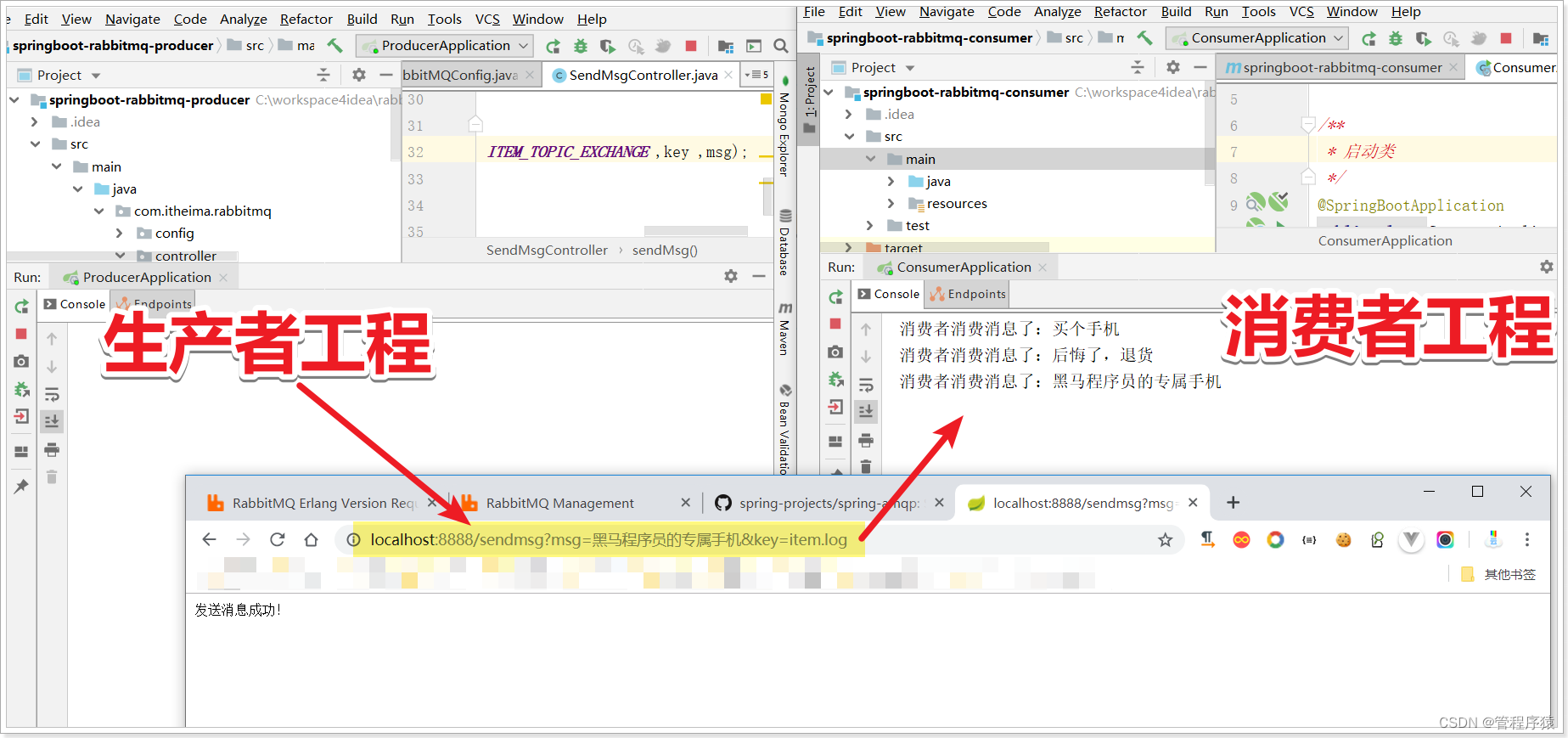Go back in the browser

210,539
